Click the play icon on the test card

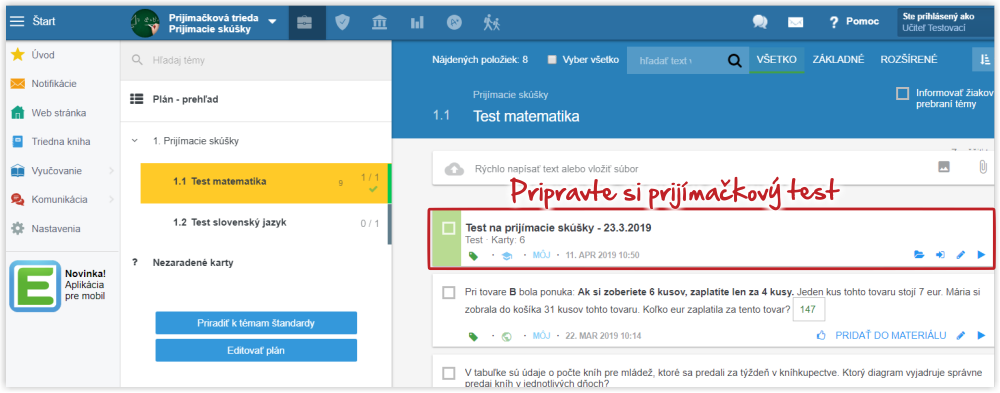point(981,255)
